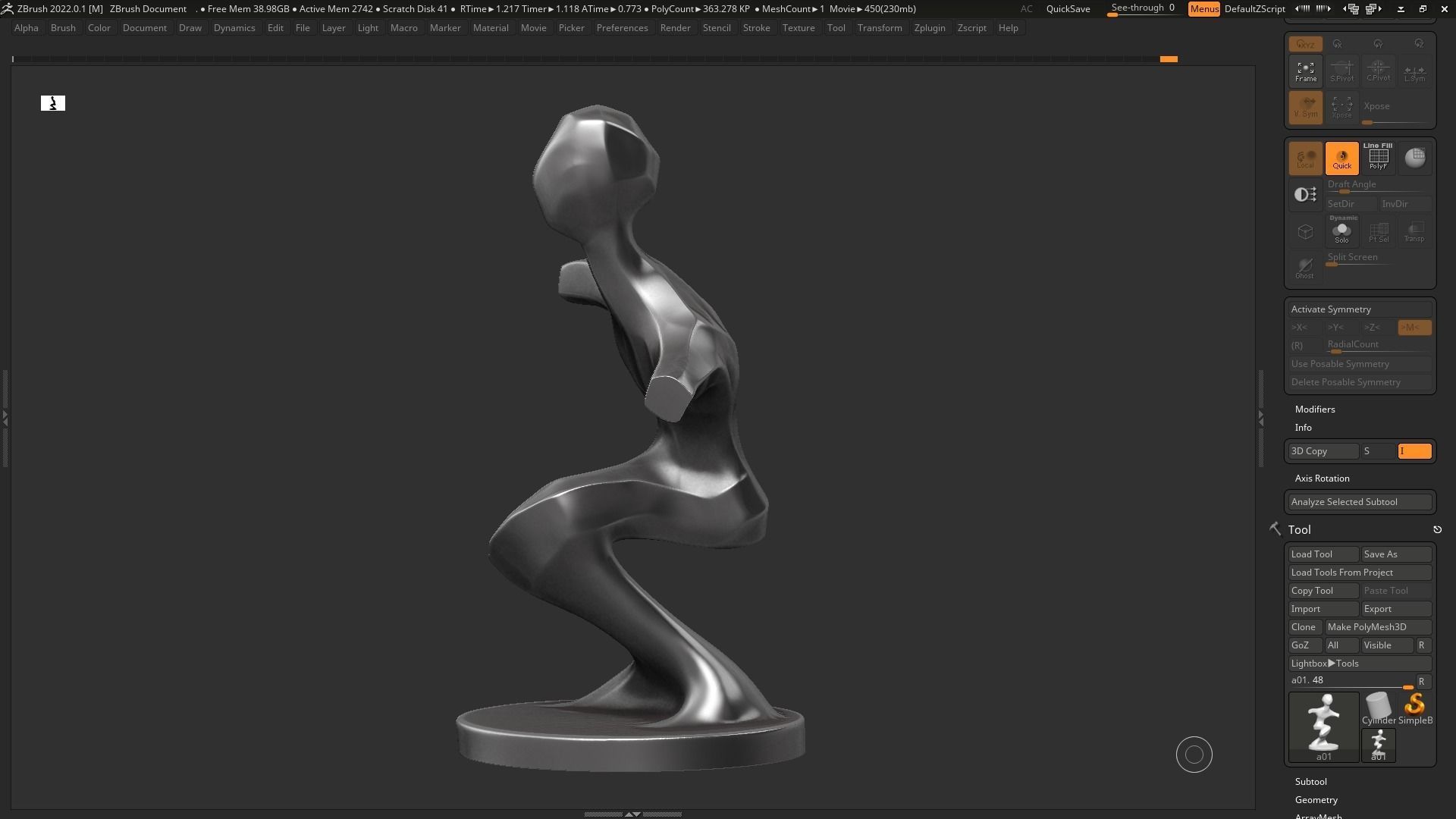Click the Draft Angle slider
The height and width of the screenshot is (819, 1456).
[x=1378, y=186]
